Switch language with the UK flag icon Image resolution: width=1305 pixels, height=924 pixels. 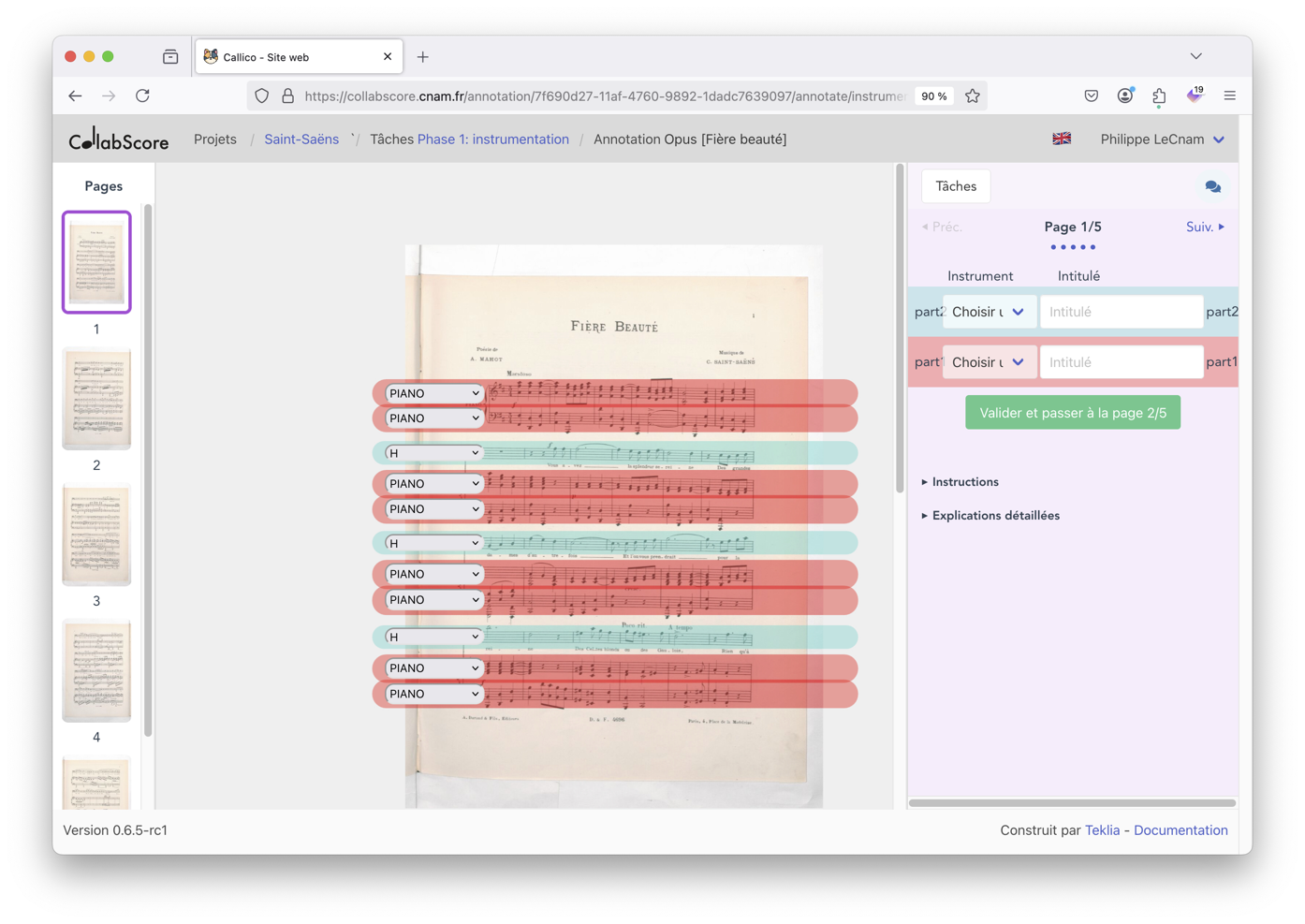(1062, 139)
